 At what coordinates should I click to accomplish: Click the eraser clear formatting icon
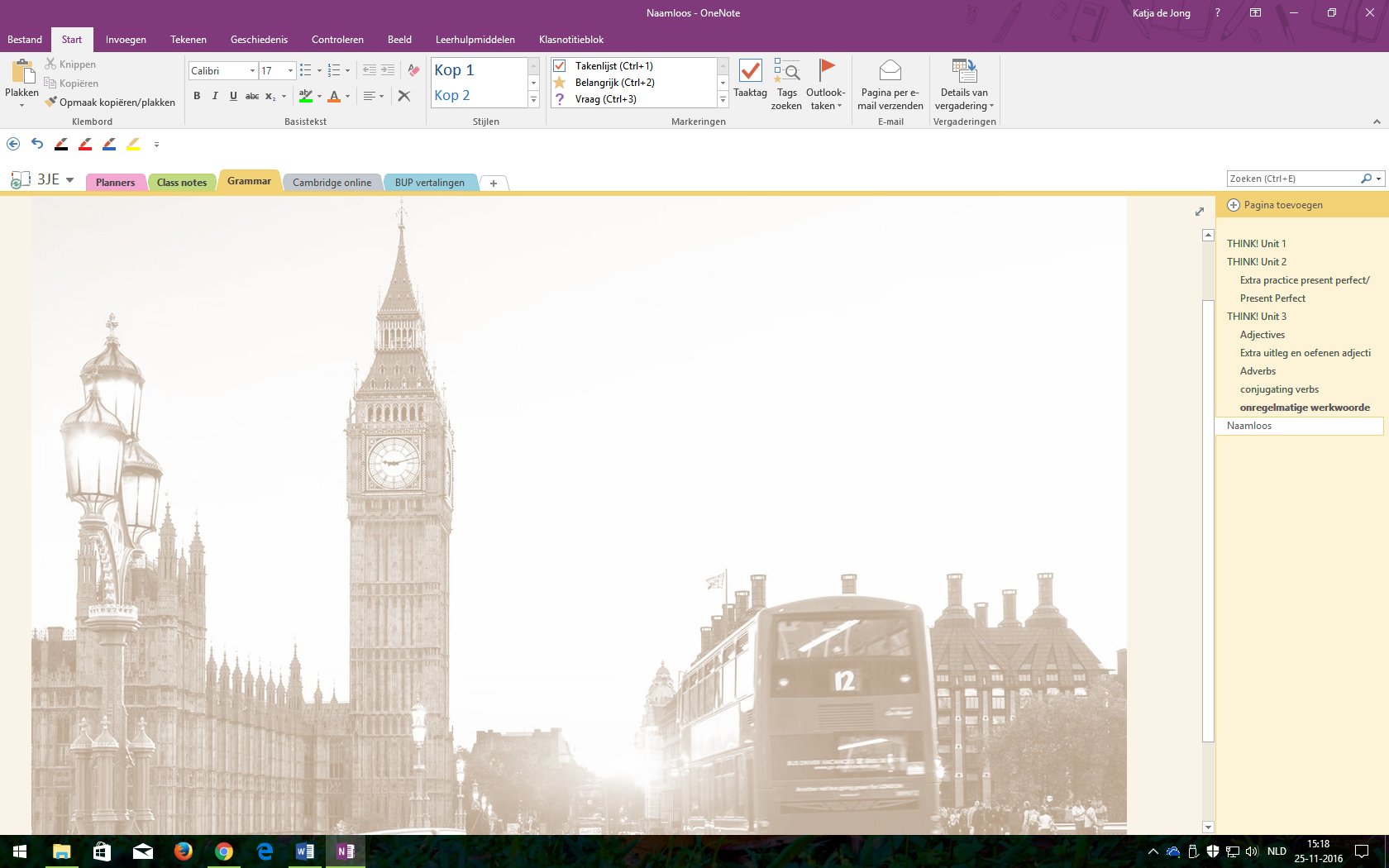click(x=414, y=70)
